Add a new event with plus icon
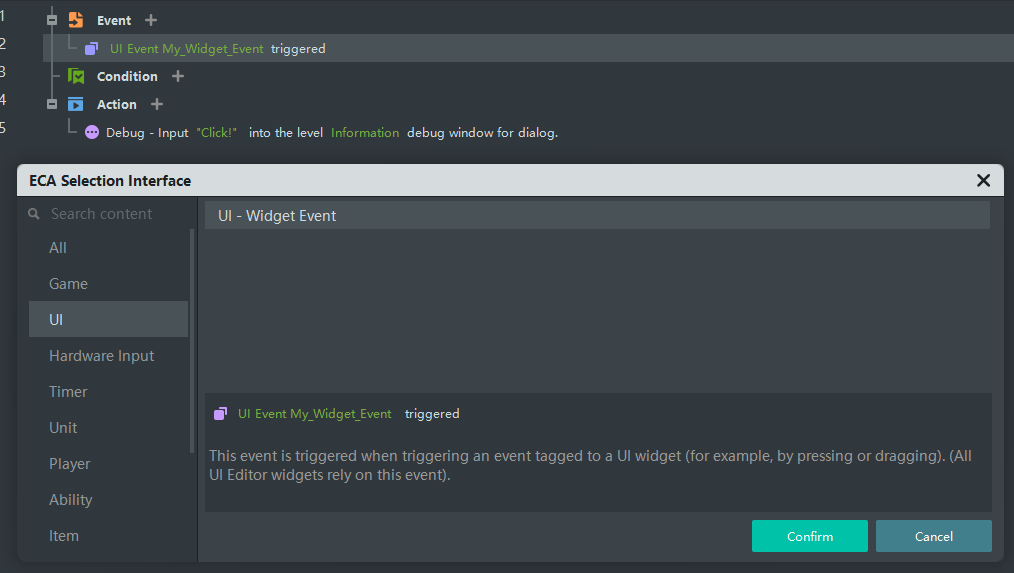This screenshot has height=573, width=1014. (x=151, y=20)
